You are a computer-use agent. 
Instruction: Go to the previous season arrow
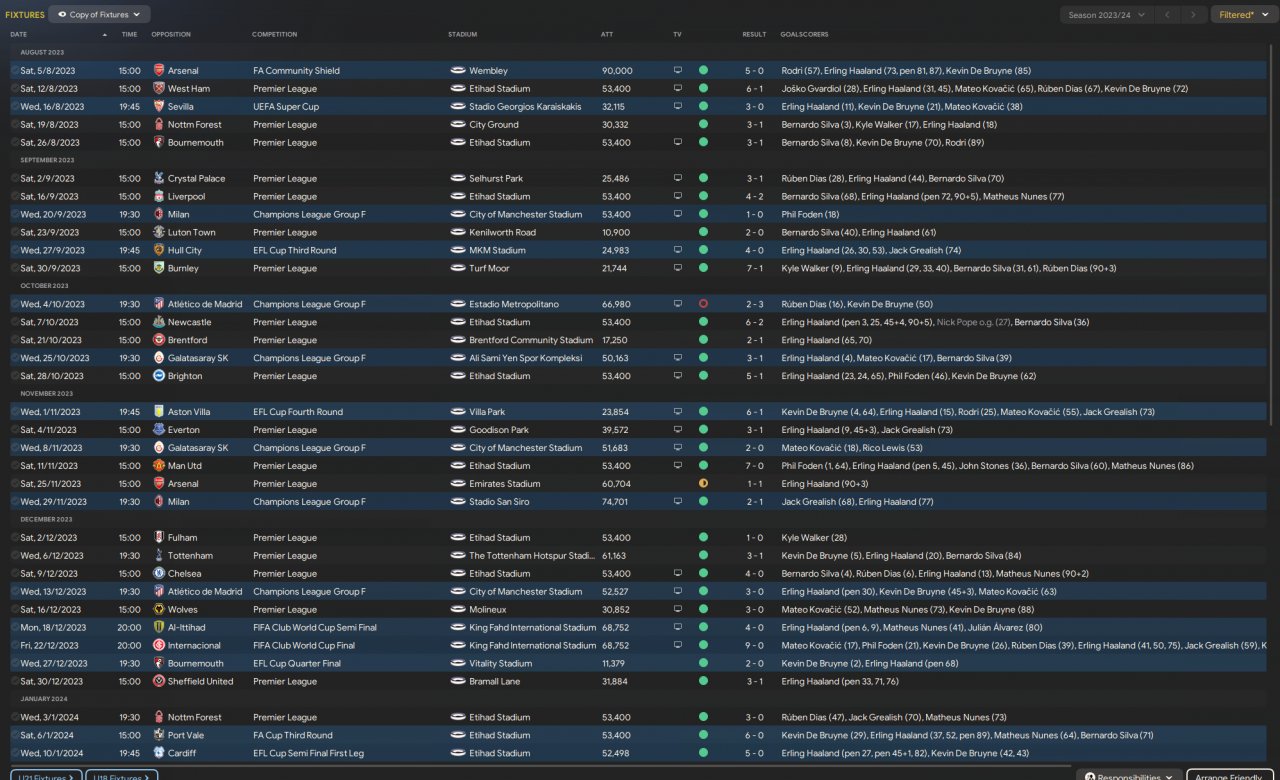tap(1167, 15)
